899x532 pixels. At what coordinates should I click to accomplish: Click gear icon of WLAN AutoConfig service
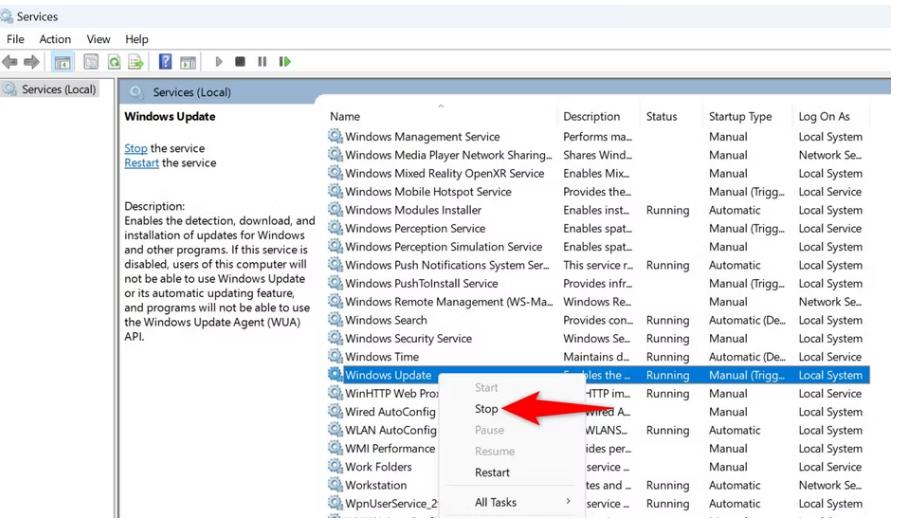click(335, 430)
